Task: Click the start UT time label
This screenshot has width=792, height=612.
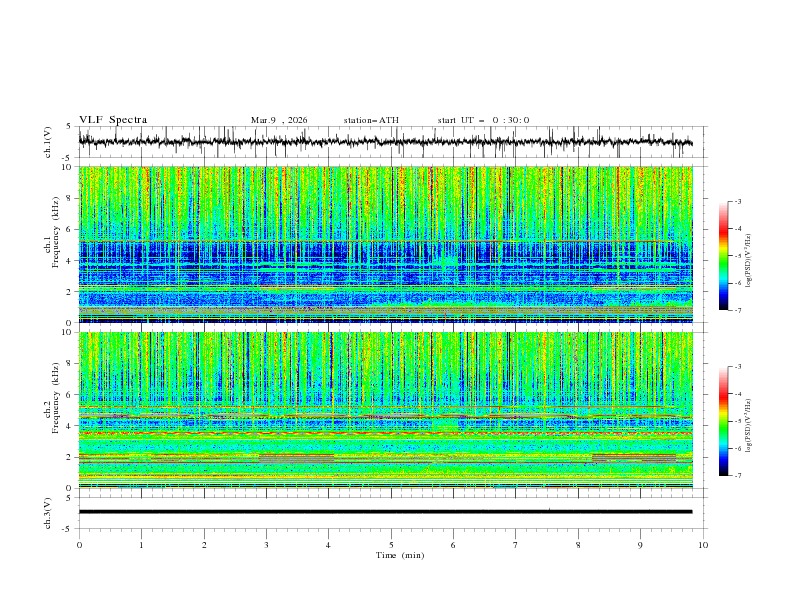Action: (483, 120)
